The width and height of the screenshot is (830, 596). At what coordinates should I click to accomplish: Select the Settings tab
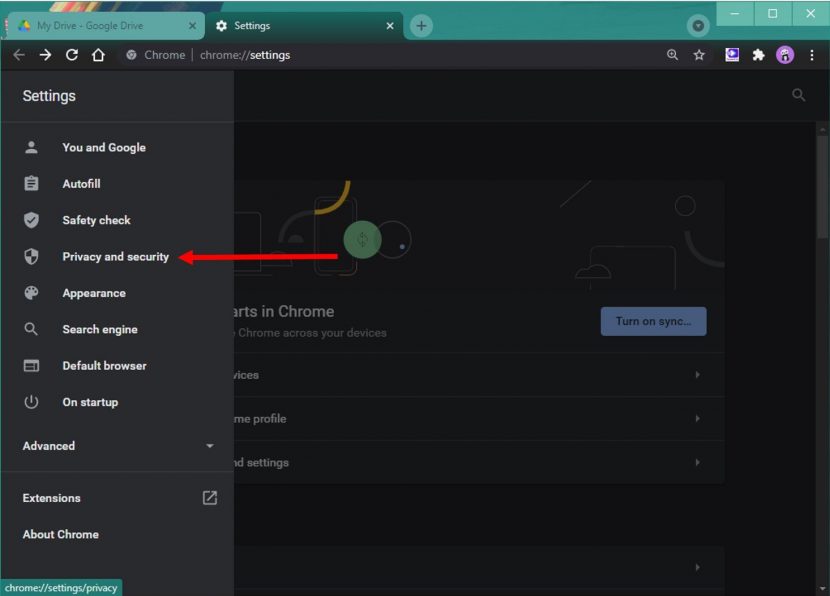tap(304, 26)
